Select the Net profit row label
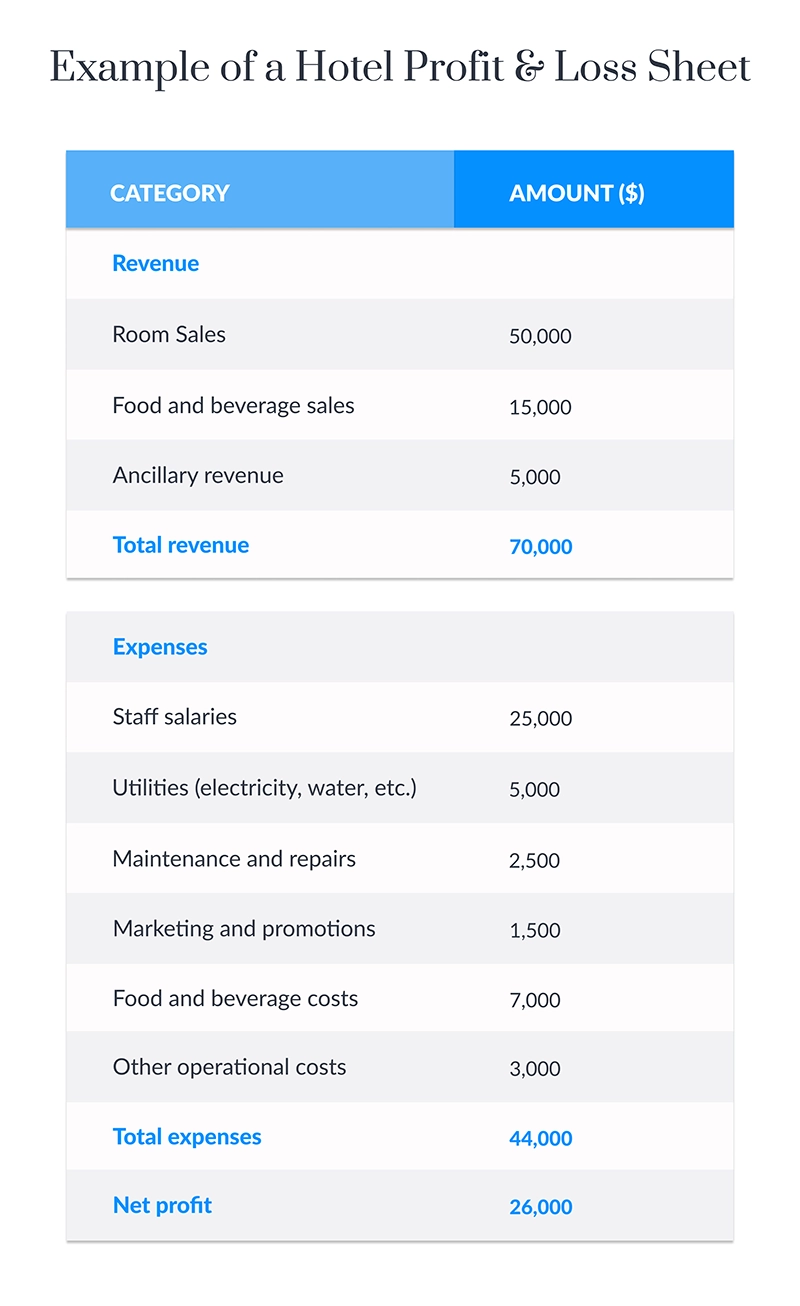 tap(162, 1205)
